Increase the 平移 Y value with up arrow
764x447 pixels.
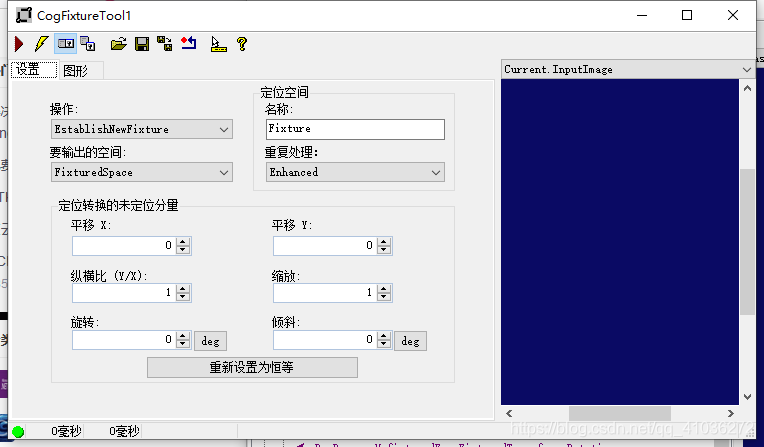384,242
